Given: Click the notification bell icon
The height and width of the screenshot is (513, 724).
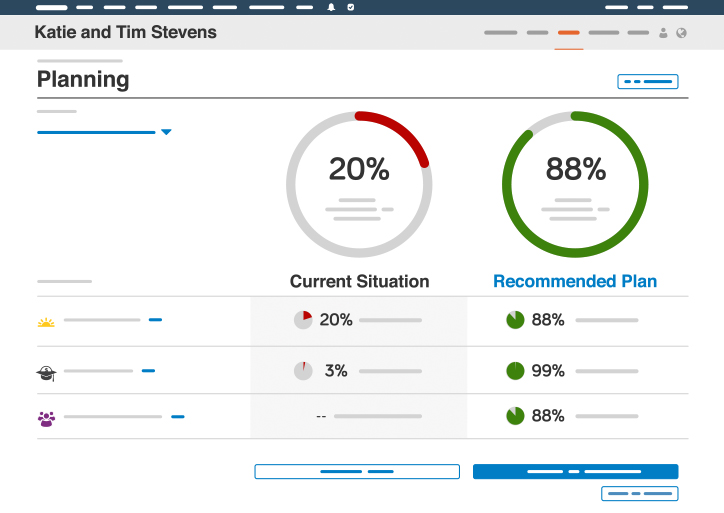Looking at the screenshot, I should (x=331, y=7).
